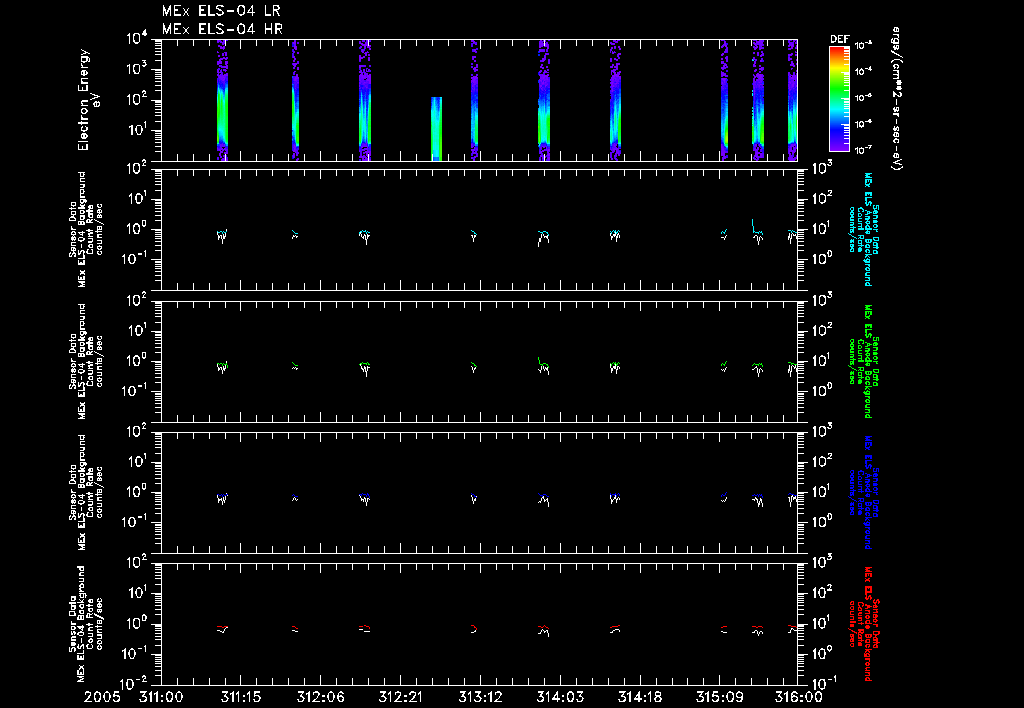Click the '313:12' time axis label
Image resolution: width=1024 pixels, height=708 pixels.
479,697
